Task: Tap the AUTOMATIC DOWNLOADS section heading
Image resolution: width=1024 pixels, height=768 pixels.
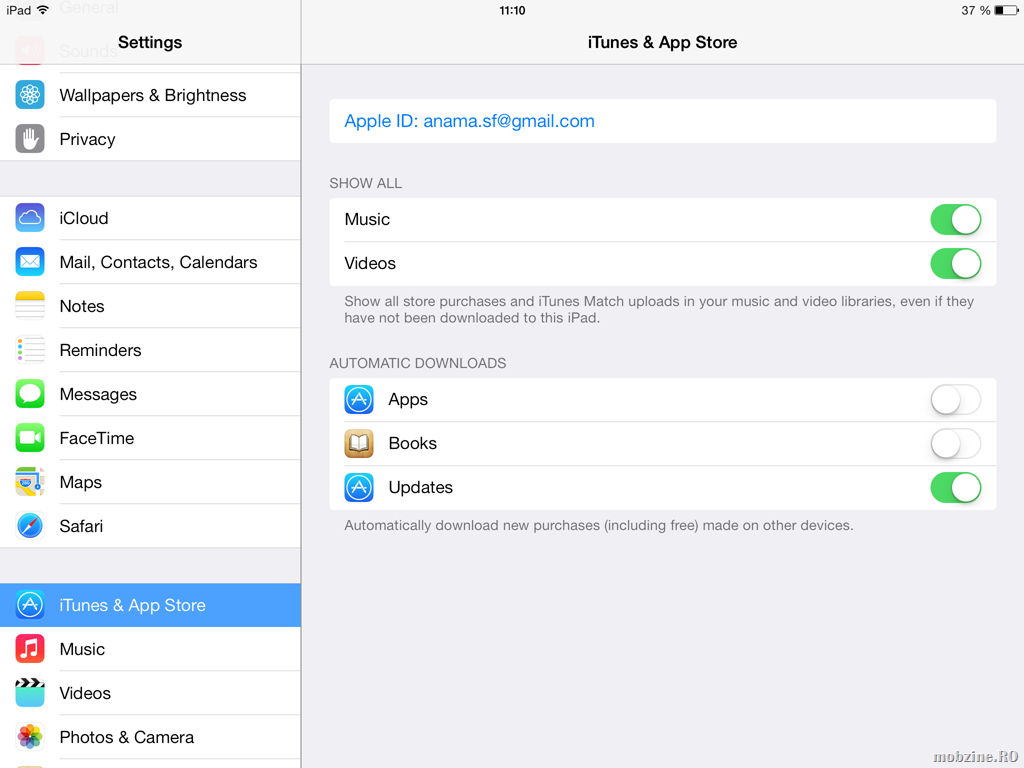Action: tap(418, 363)
